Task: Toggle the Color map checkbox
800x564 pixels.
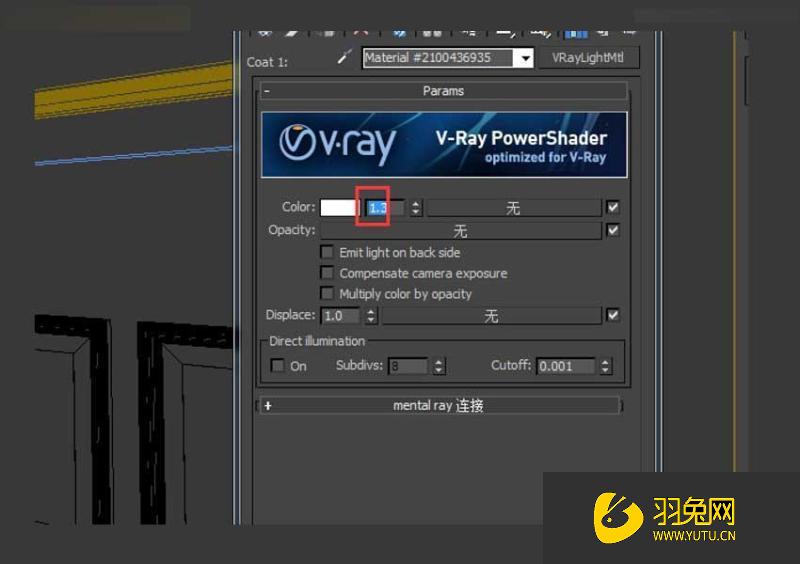Action: click(613, 207)
